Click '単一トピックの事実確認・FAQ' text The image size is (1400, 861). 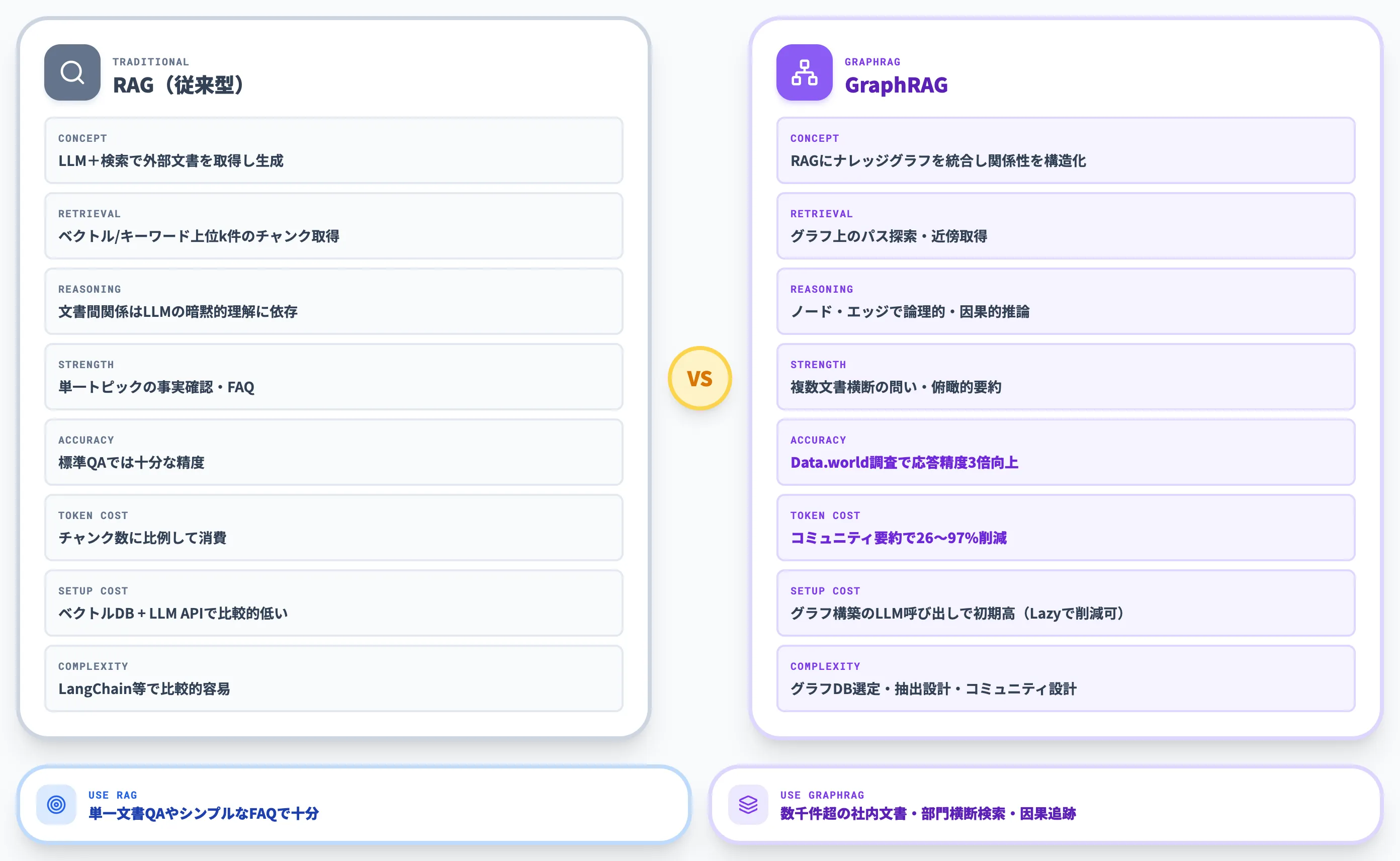tap(156, 387)
